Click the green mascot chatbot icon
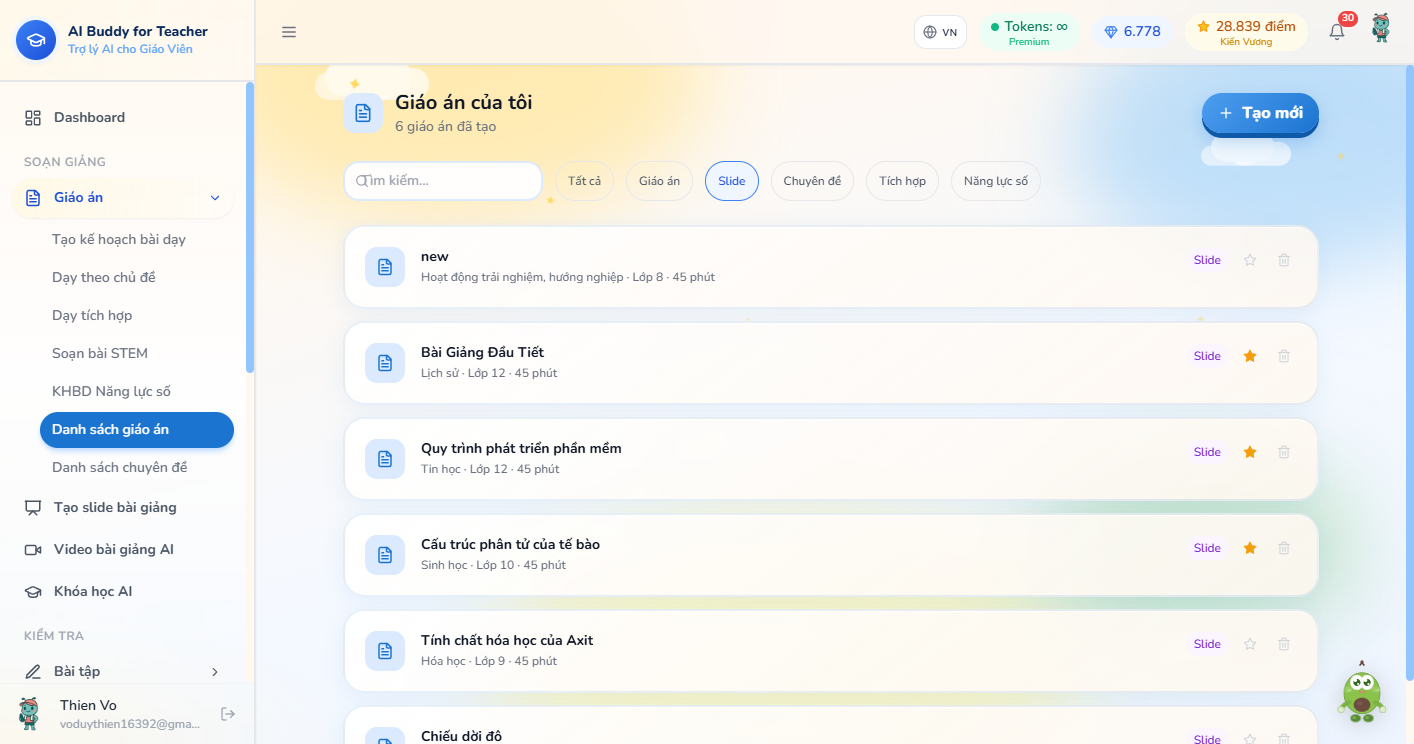1414x744 pixels. [x=1361, y=693]
